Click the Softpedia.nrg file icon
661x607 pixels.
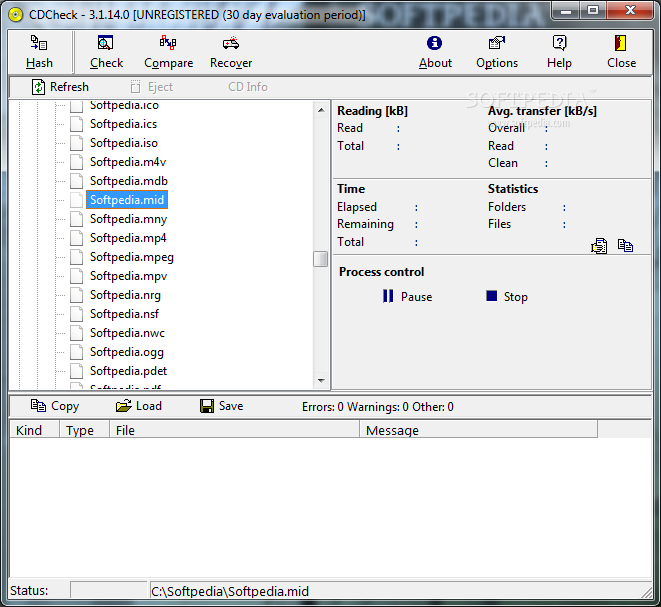(76, 295)
